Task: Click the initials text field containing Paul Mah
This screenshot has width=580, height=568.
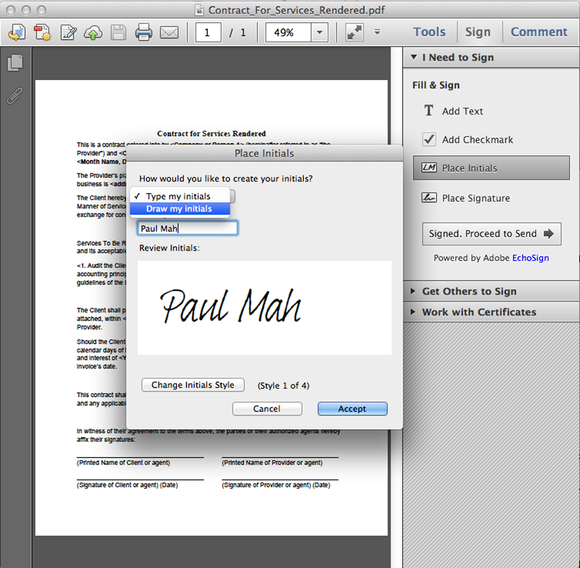Action: pos(188,228)
